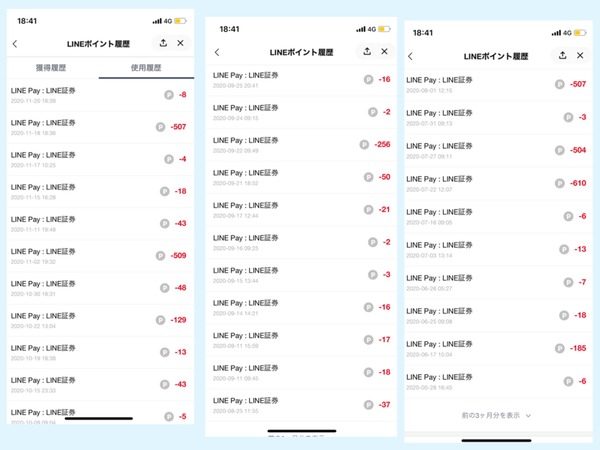Click the P point icon beside -256
Viewport: 600px width, 450px height.
point(364,144)
